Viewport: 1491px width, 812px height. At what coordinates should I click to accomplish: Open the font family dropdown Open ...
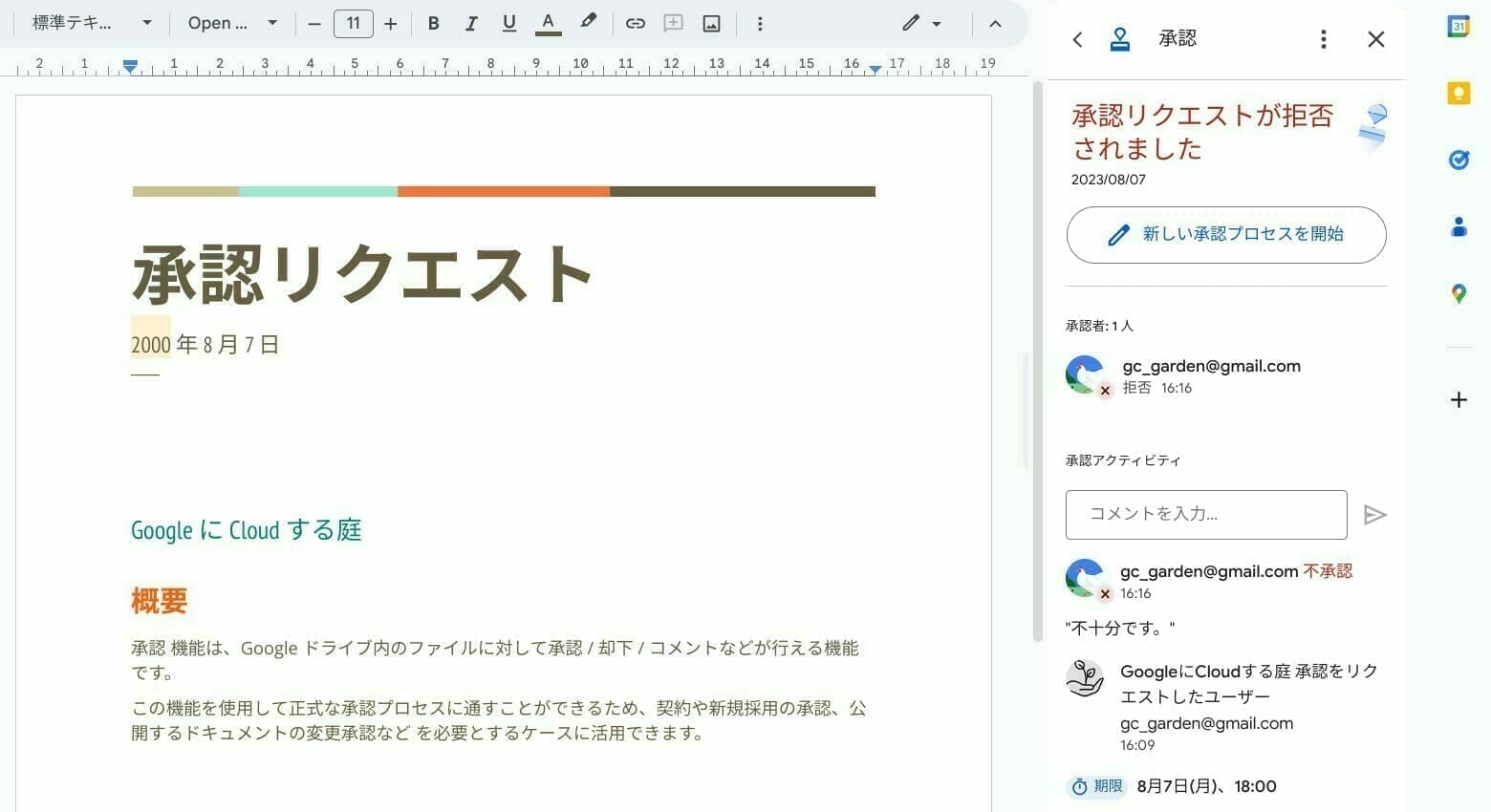232,23
